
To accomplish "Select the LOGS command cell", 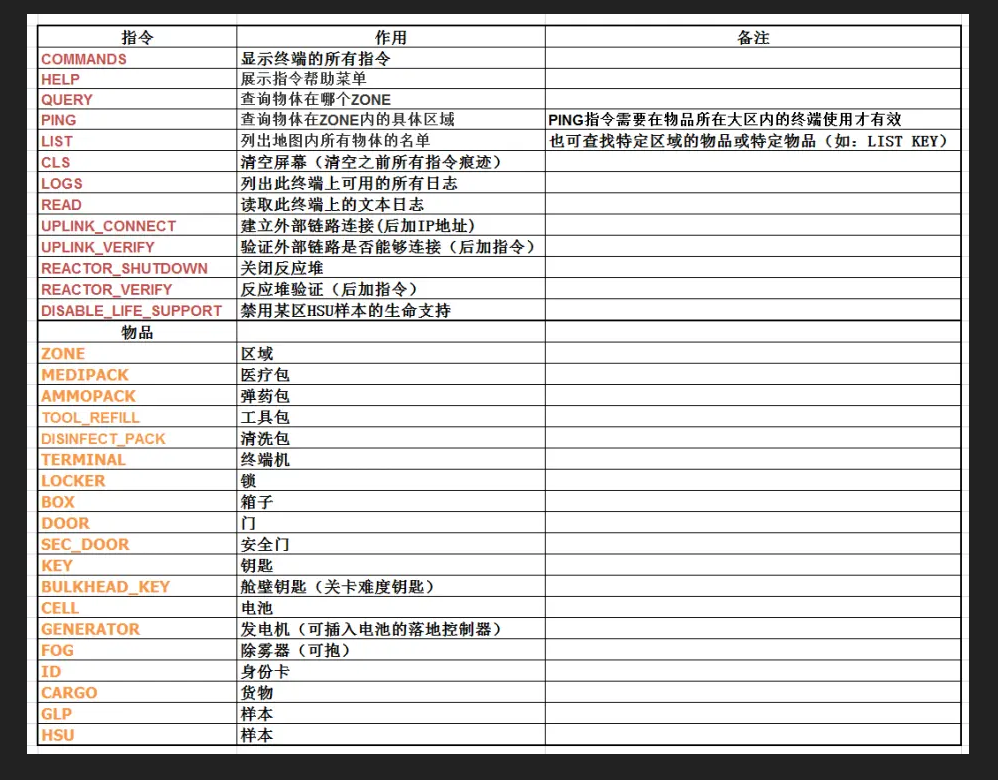I will click(137, 183).
